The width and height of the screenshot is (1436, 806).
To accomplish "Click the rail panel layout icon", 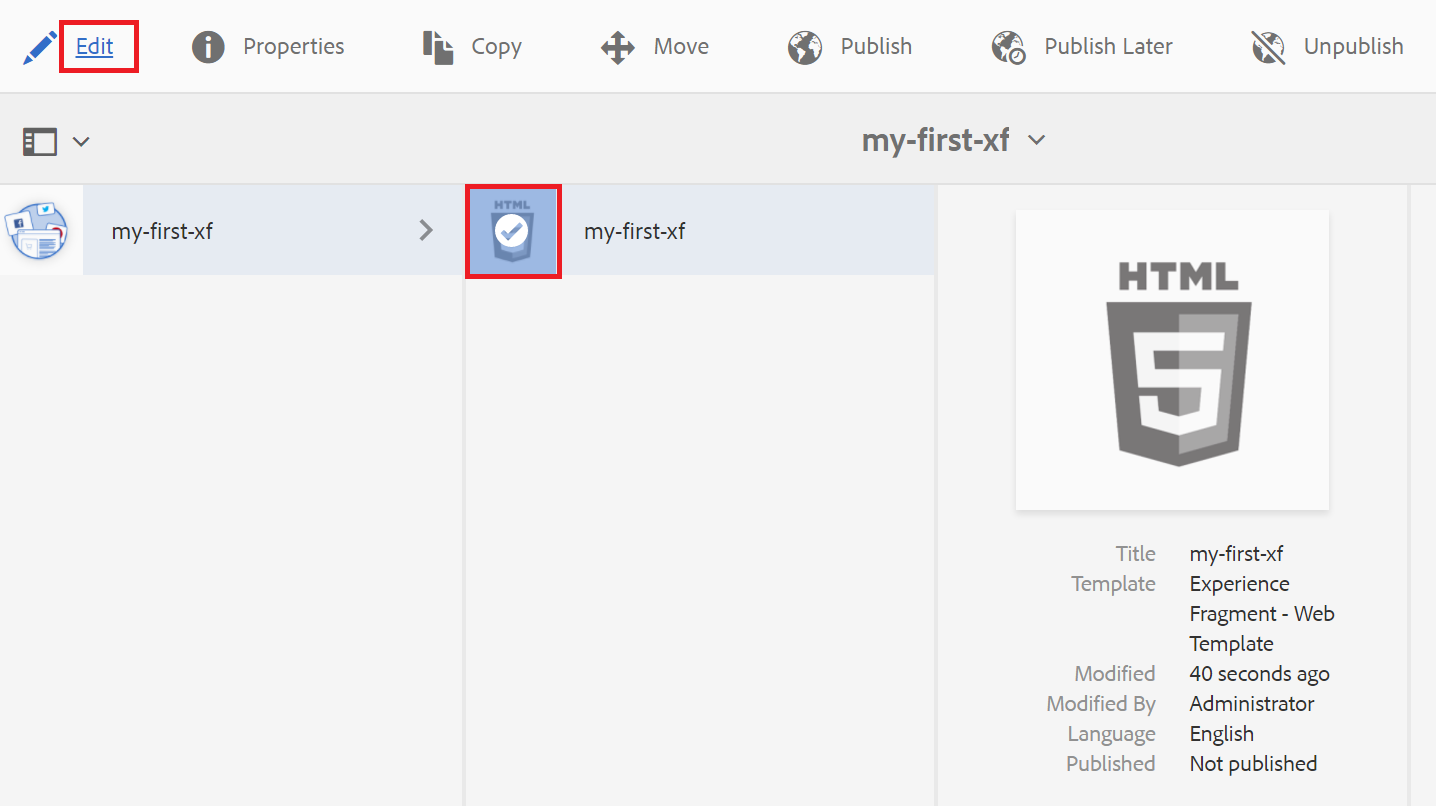I will pyautogui.click(x=40, y=142).
